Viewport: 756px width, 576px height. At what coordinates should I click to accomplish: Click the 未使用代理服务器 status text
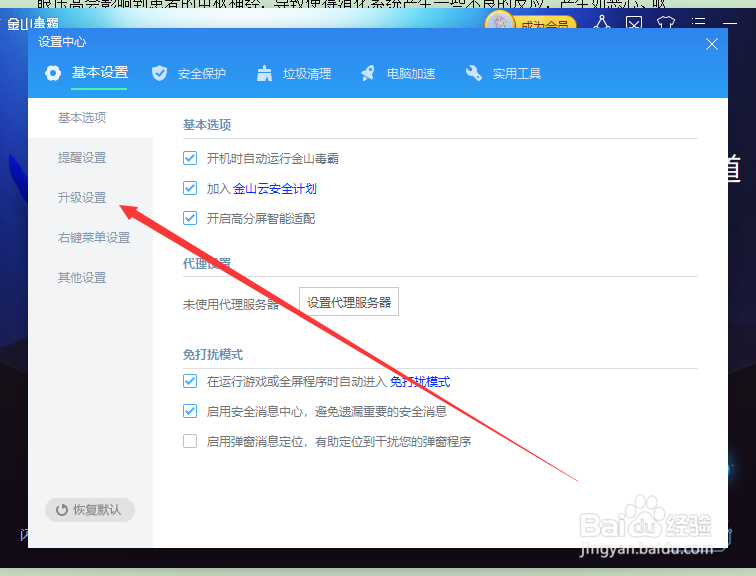tap(231, 305)
